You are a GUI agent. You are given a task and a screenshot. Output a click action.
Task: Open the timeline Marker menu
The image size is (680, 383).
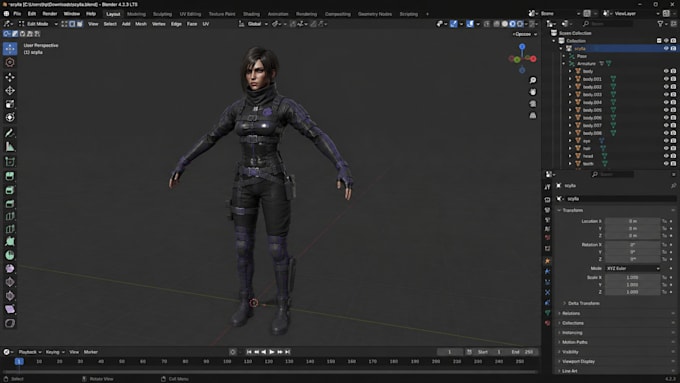pyautogui.click(x=91, y=352)
